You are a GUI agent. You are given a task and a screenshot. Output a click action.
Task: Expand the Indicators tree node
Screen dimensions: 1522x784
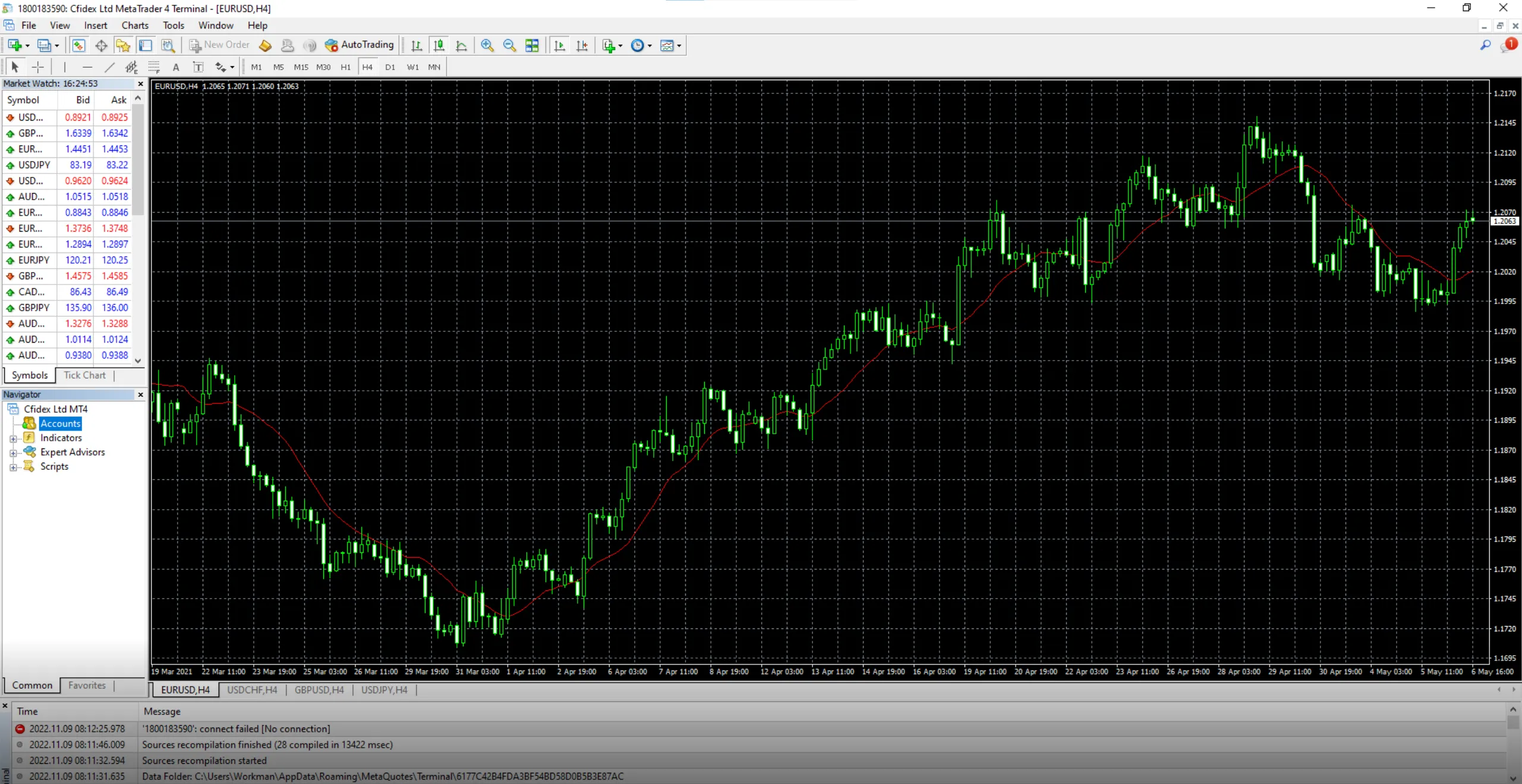pos(13,439)
